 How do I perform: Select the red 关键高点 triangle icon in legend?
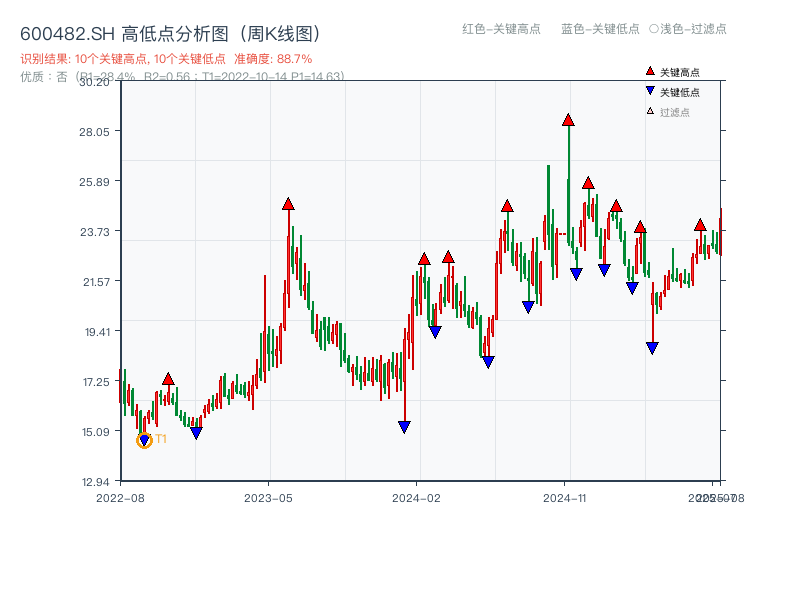pos(649,71)
